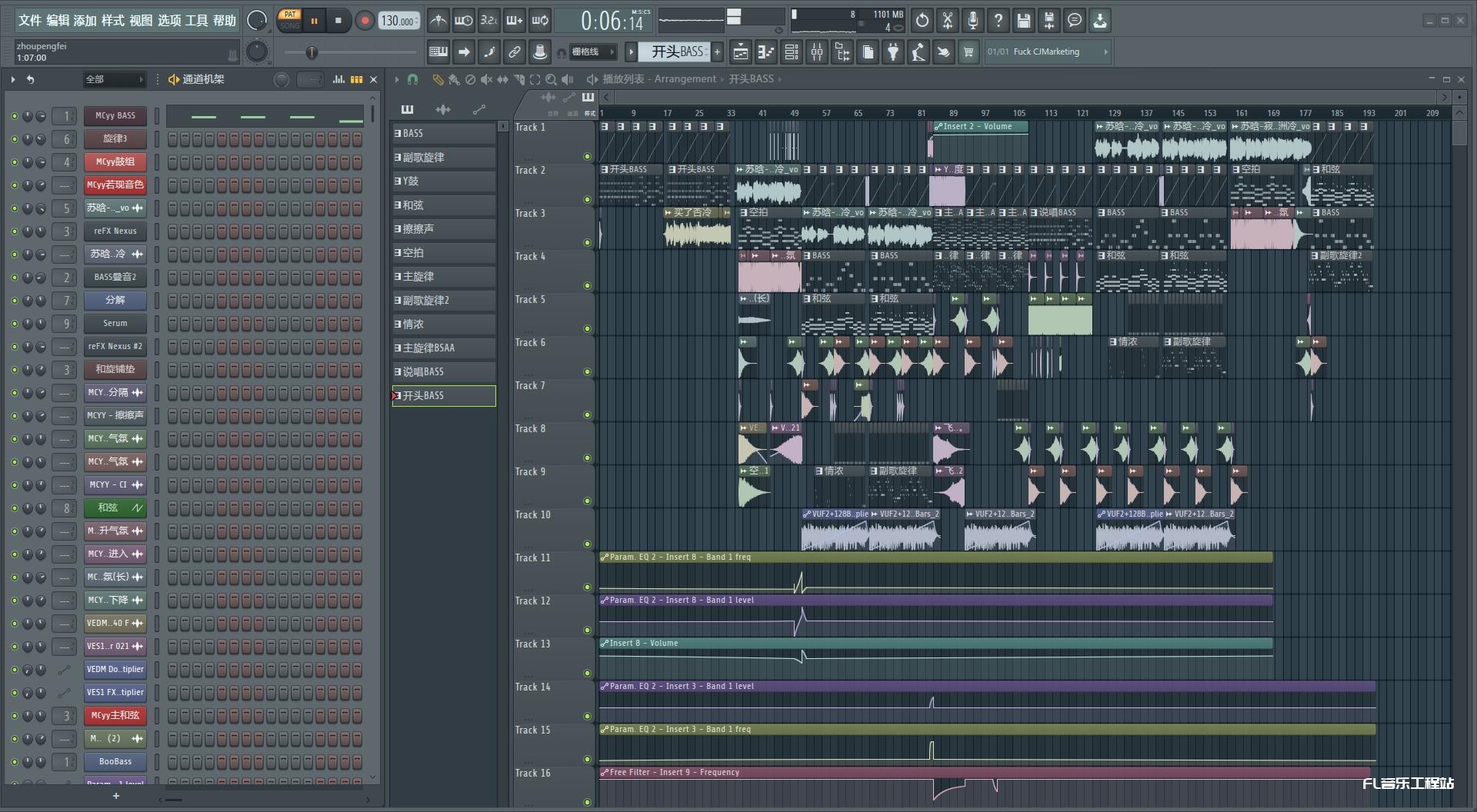
Task: Open the Serum channel button
Action: (x=115, y=324)
